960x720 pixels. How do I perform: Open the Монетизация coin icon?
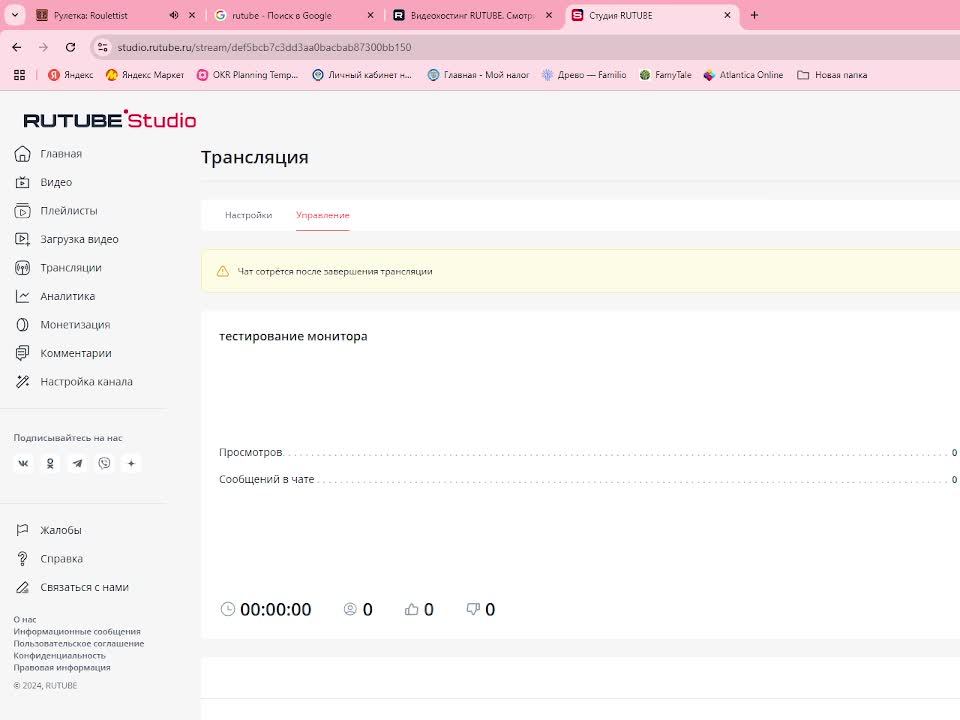[22, 324]
